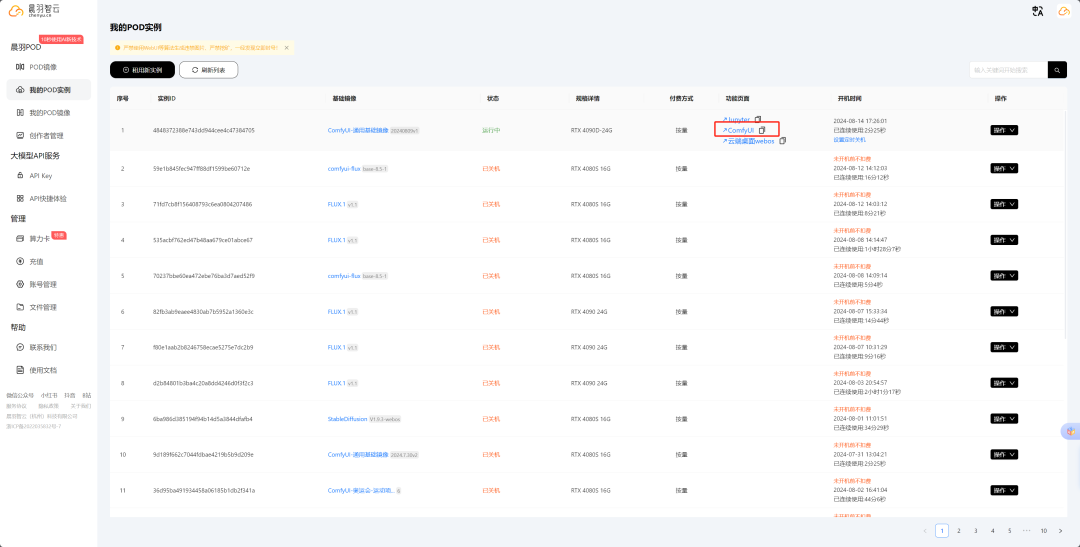Dismiss the yellow warning banner

(287, 48)
